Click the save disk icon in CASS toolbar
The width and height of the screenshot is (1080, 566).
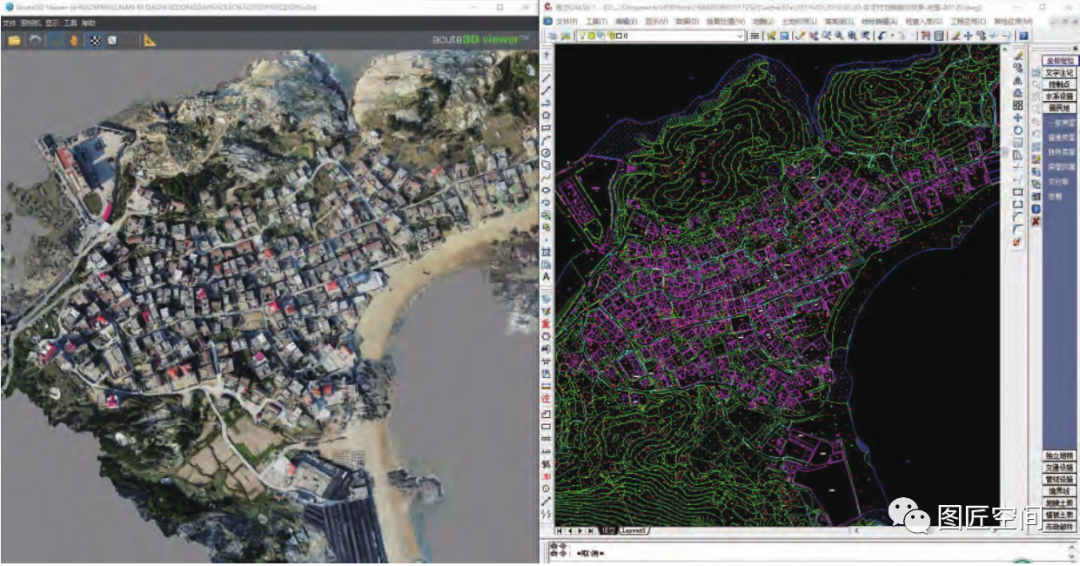(x=784, y=36)
